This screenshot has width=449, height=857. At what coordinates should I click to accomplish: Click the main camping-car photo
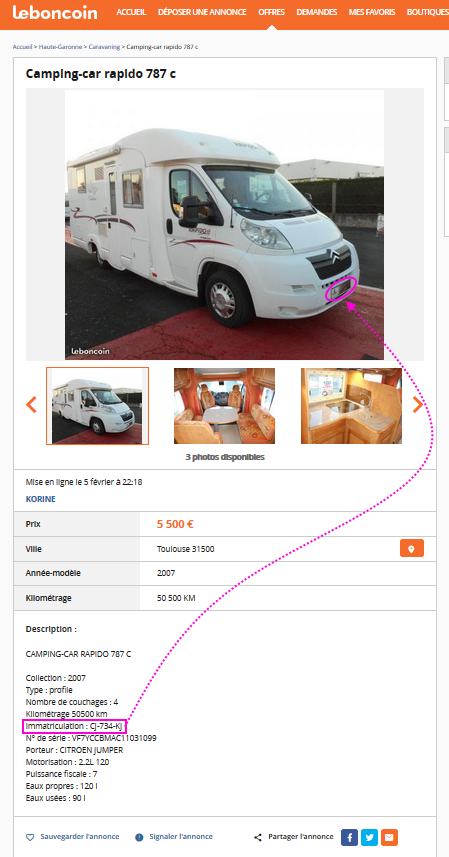224,225
